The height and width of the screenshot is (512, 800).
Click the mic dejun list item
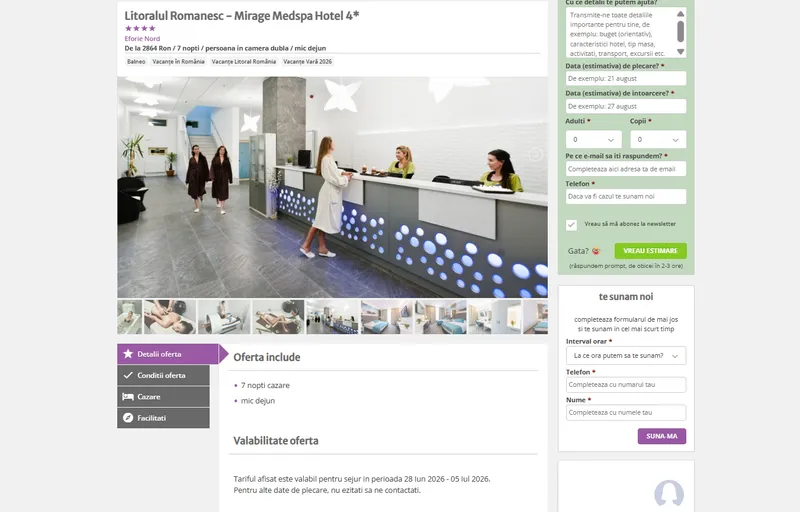coord(258,401)
